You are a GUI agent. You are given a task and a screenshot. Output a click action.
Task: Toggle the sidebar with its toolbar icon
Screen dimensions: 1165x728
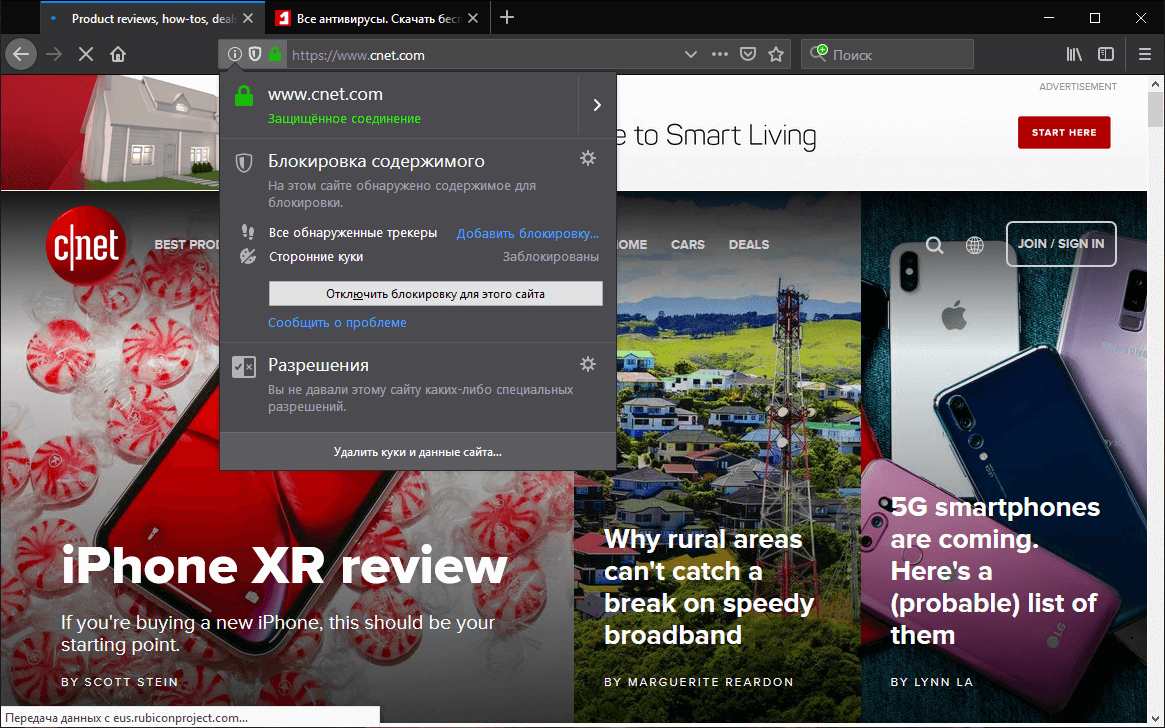tap(1105, 54)
